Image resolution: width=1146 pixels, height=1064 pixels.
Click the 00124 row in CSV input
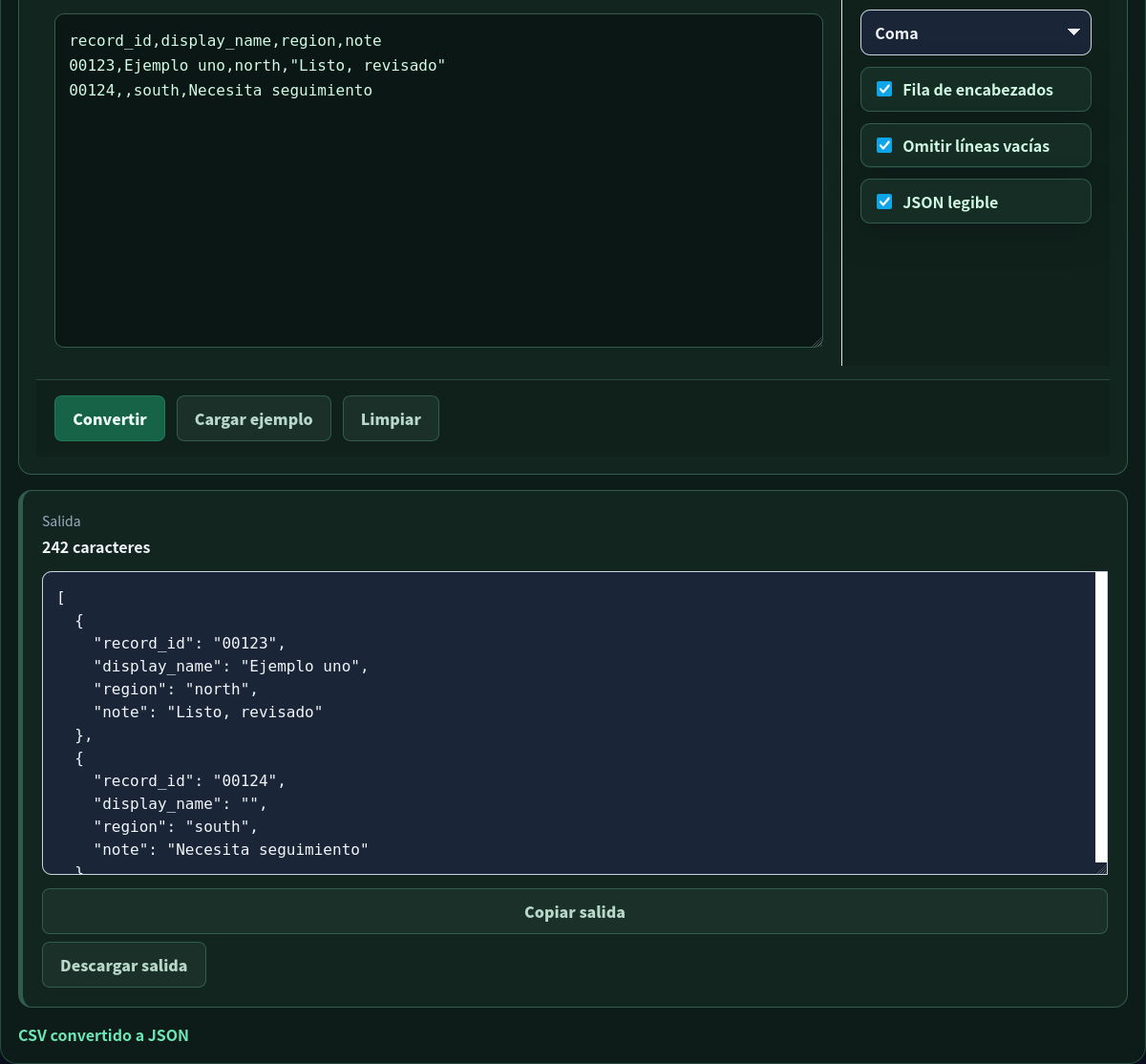pyautogui.click(x=221, y=91)
